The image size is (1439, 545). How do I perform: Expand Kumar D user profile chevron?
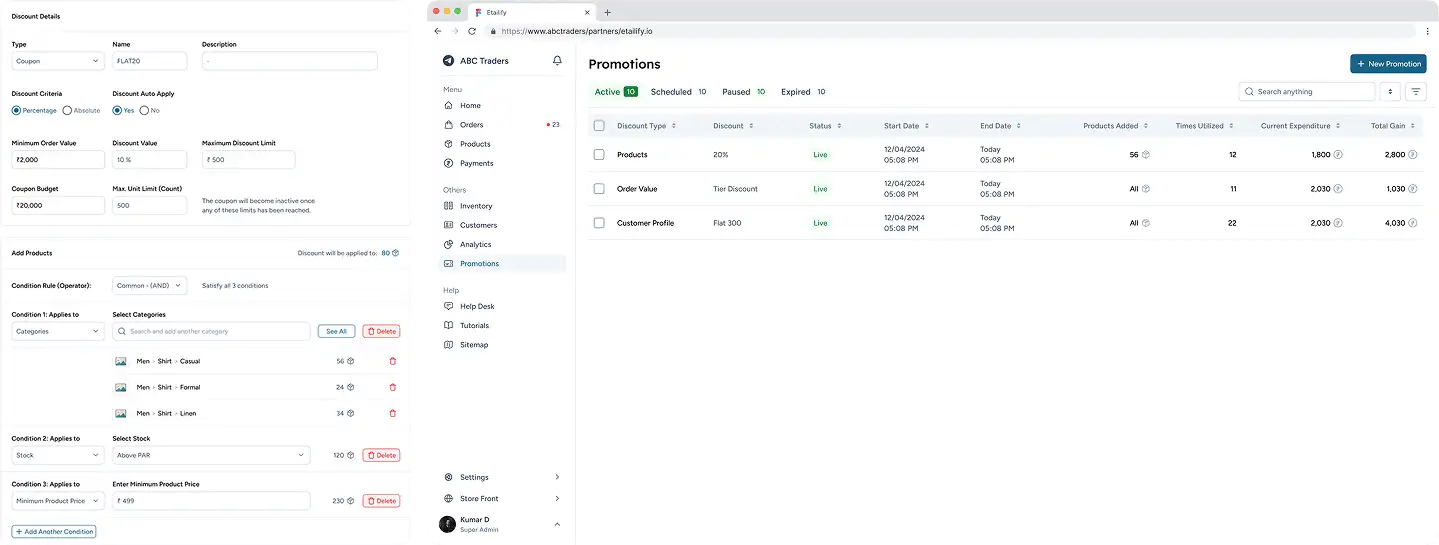click(557, 524)
